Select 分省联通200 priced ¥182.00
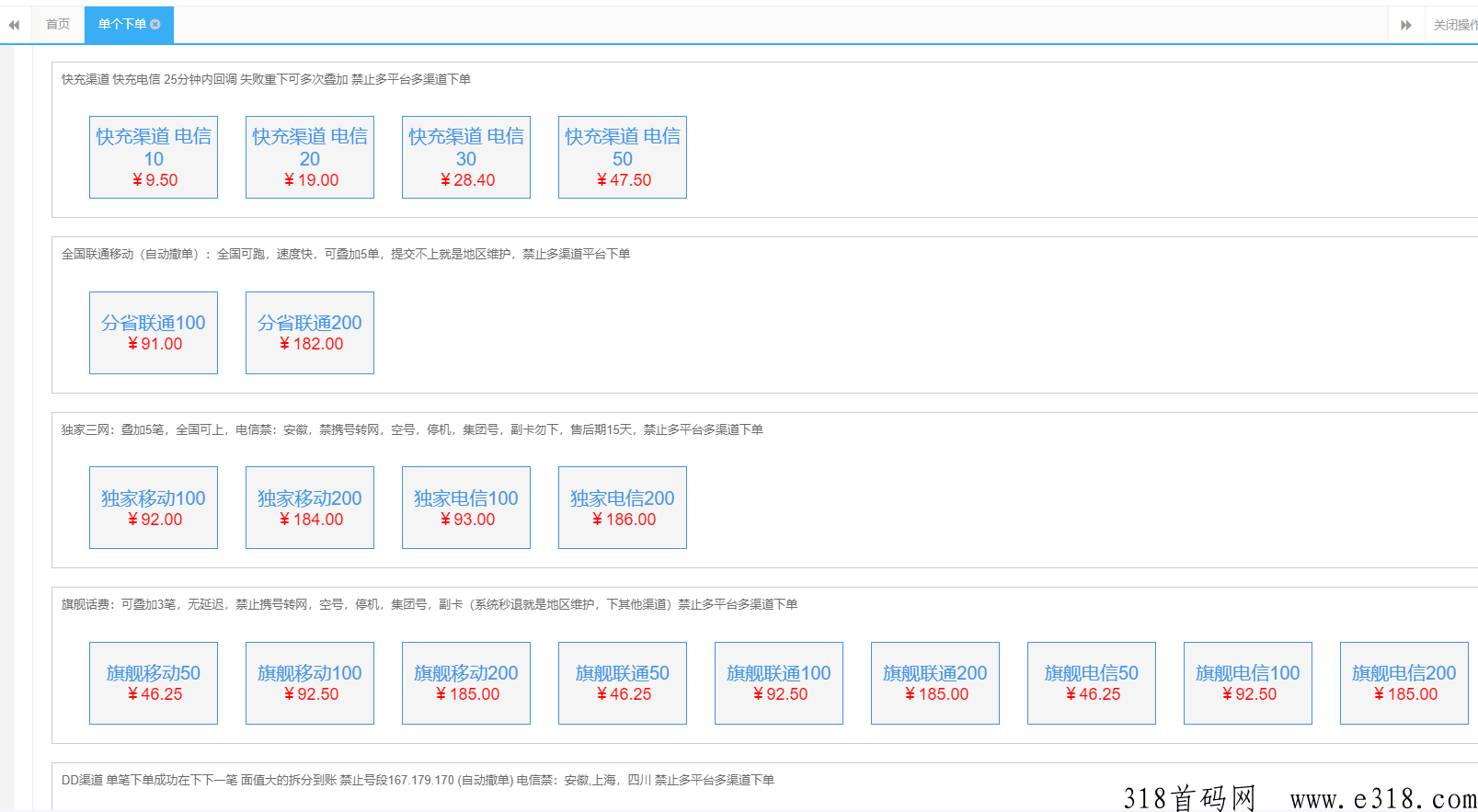1478x812 pixels. [x=310, y=333]
